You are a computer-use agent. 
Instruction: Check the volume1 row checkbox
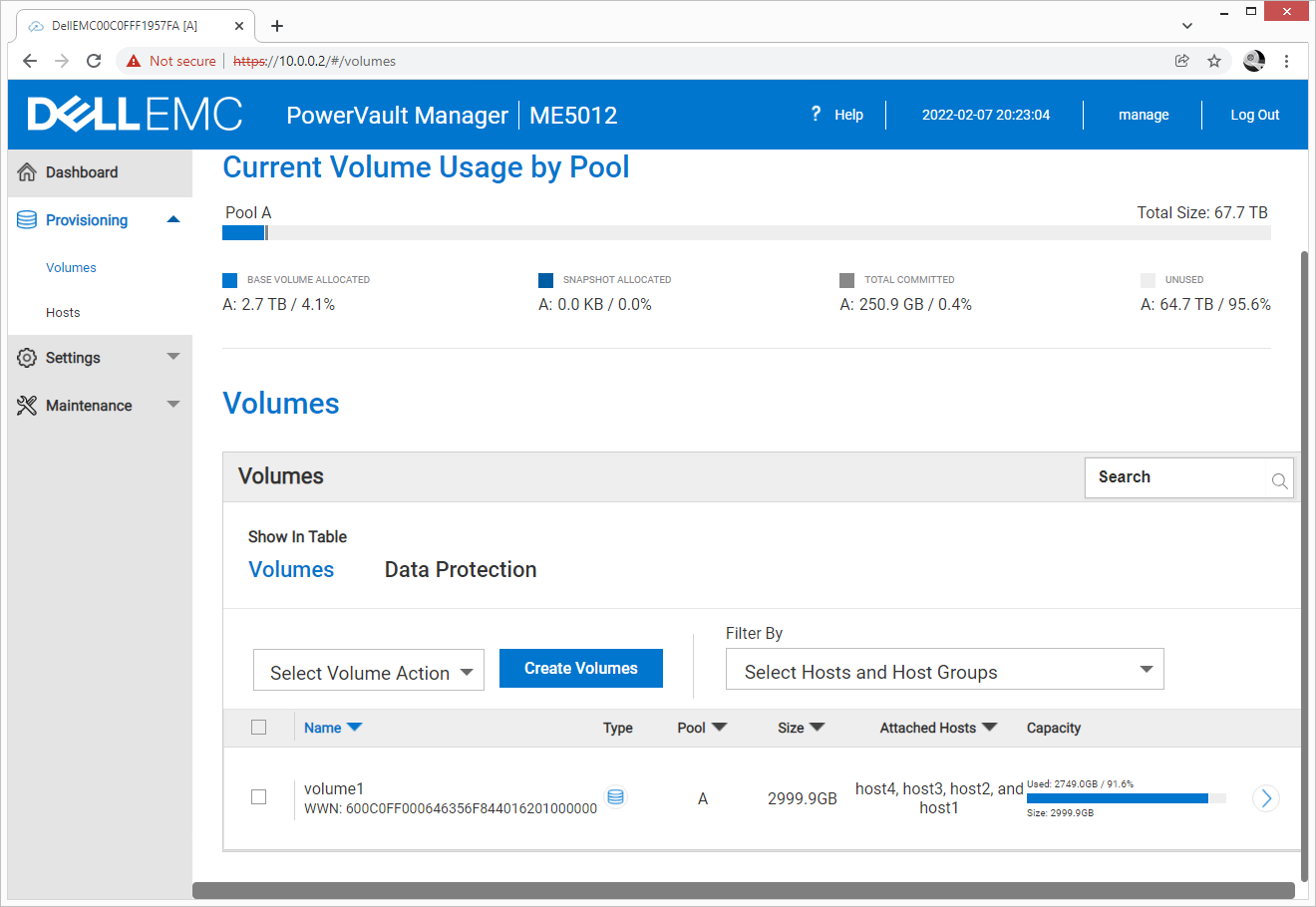[x=259, y=797]
